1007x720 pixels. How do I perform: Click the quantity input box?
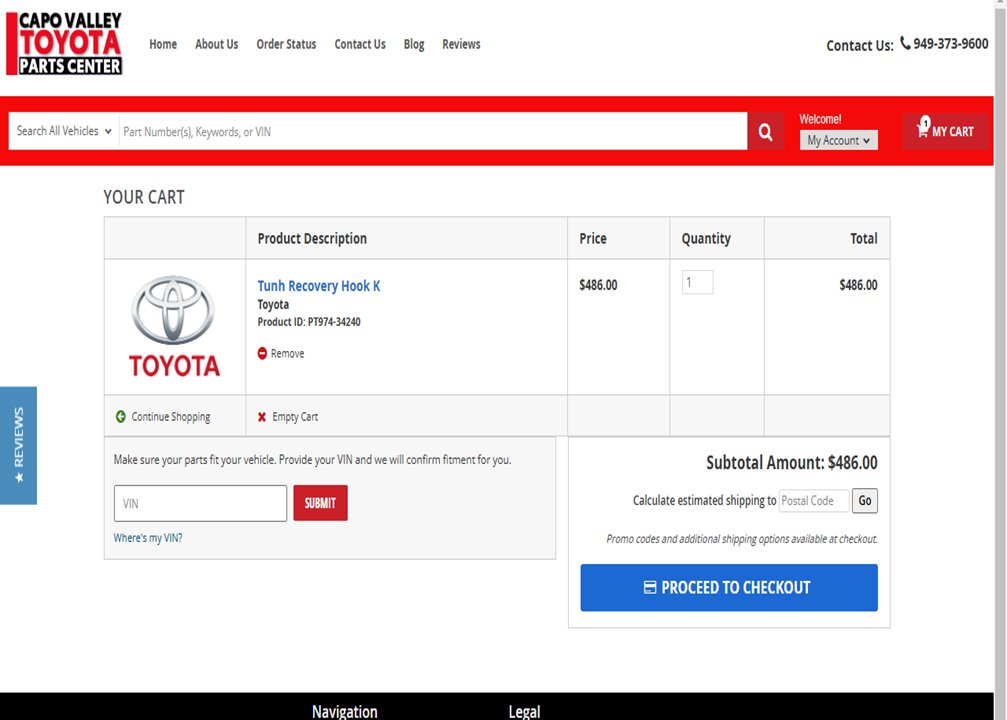(x=697, y=283)
